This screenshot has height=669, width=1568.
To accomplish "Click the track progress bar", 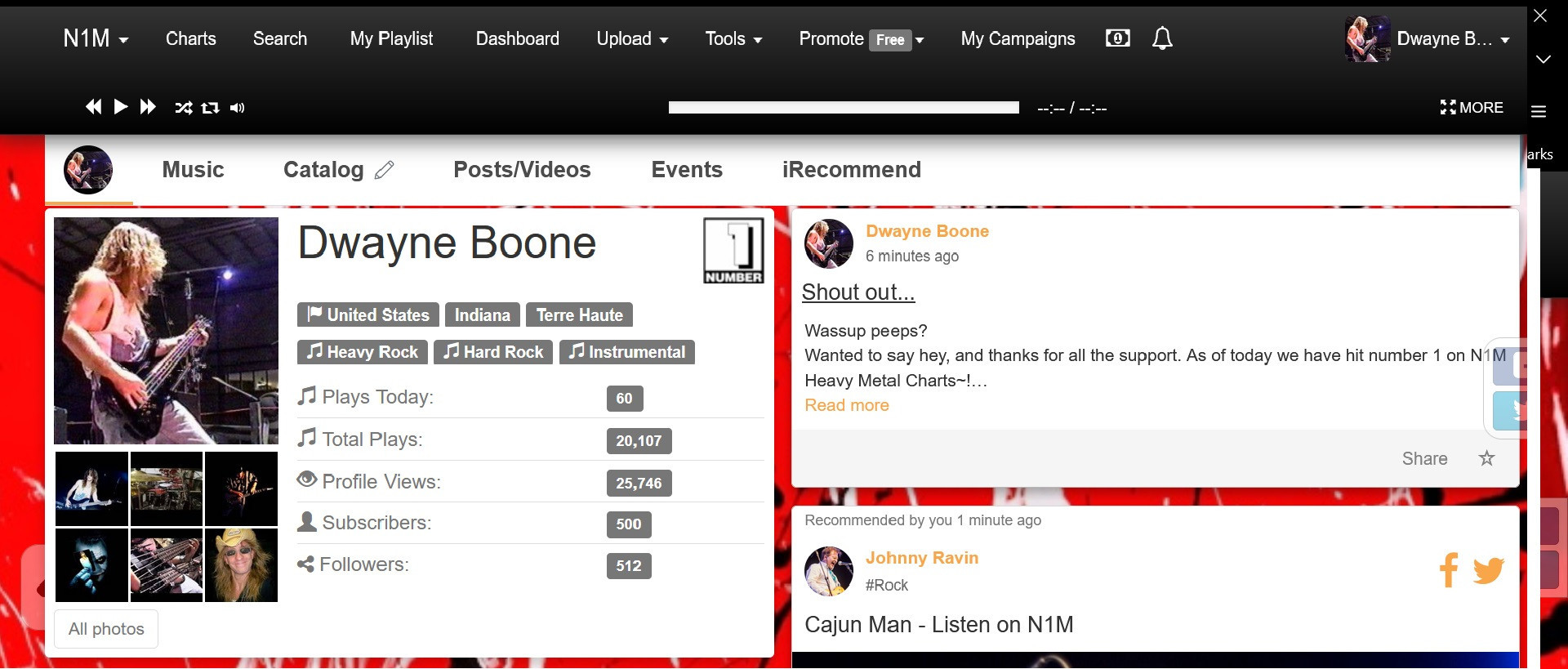I will point(843,108).
